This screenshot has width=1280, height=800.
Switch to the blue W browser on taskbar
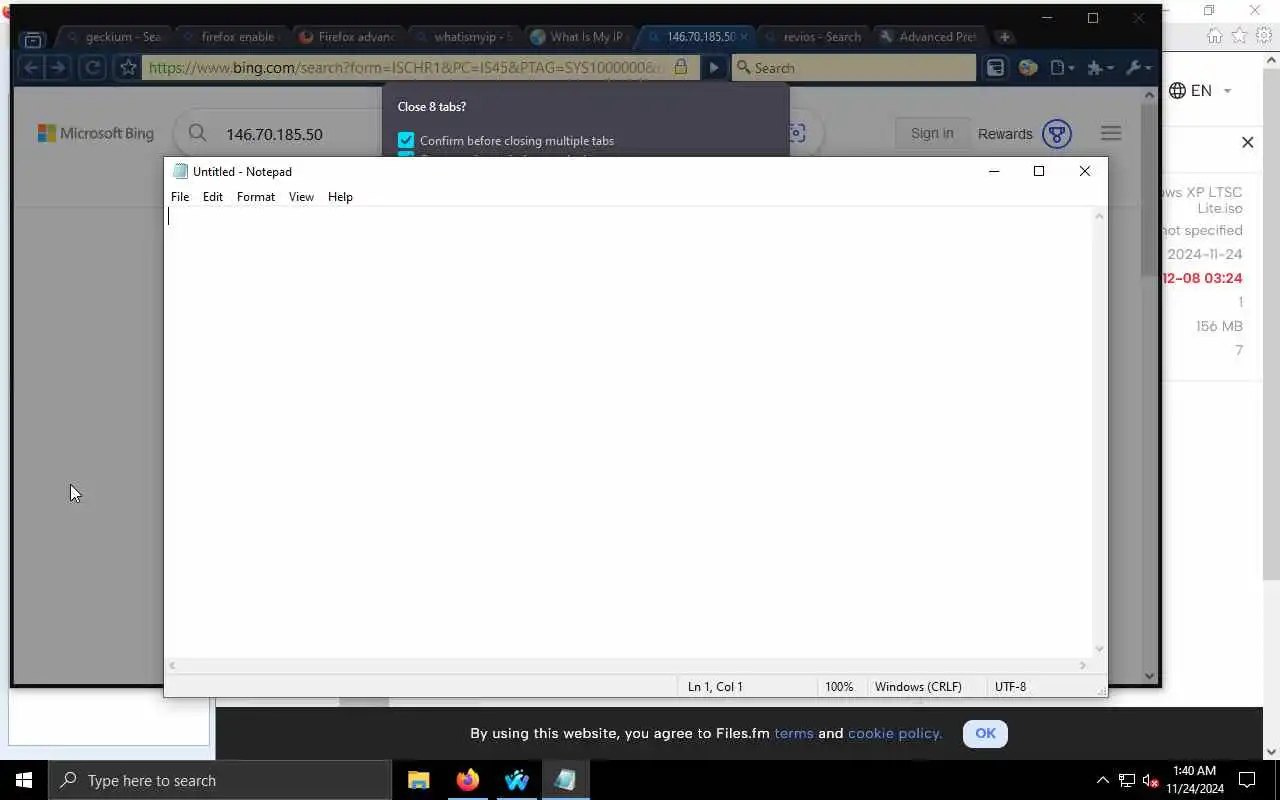[x=516, y=780]
